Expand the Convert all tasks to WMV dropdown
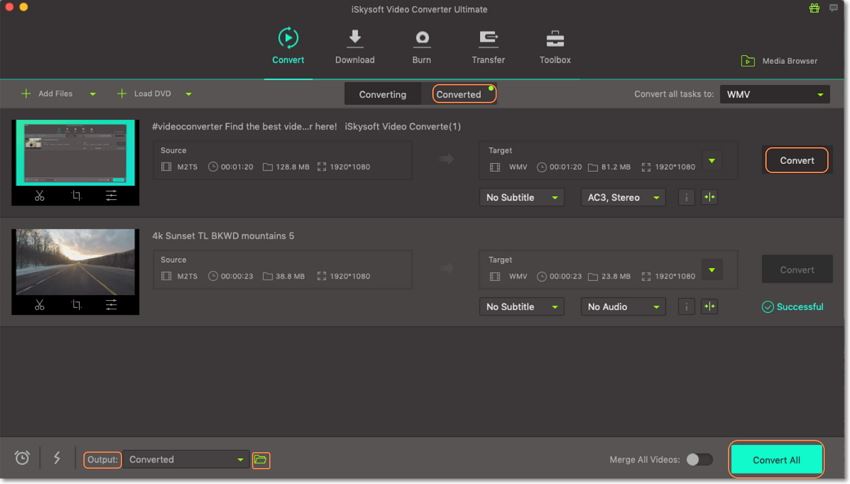The image size is (850, 484). tap(774, 94)
